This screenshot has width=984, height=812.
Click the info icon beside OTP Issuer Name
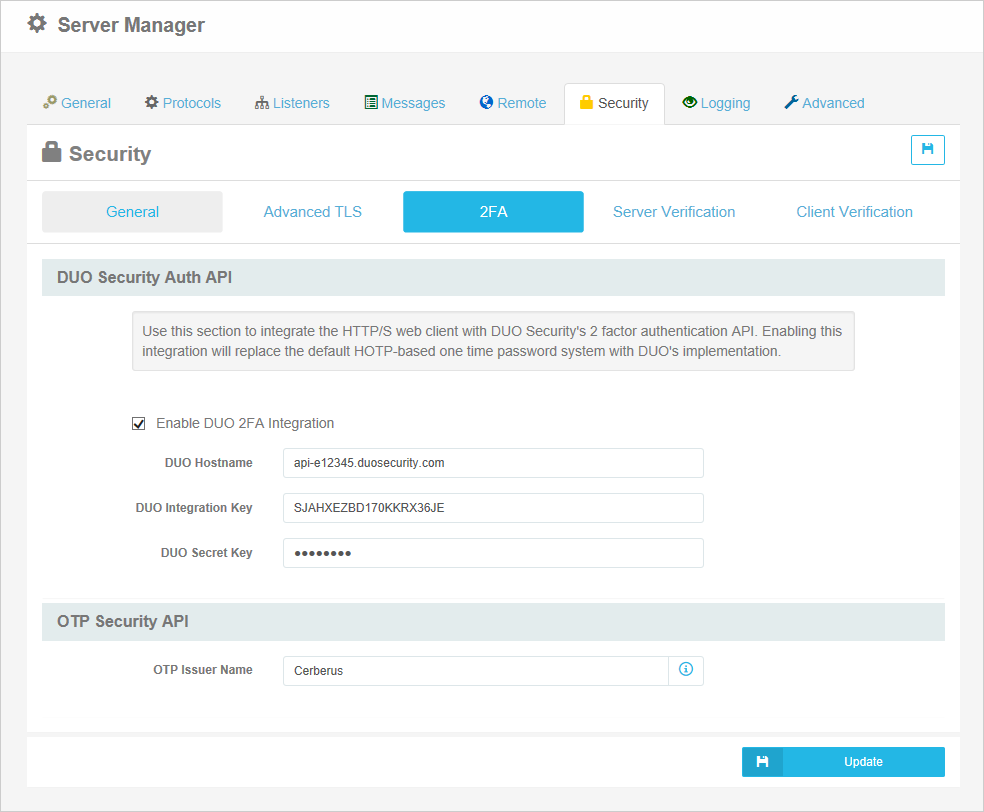[x=686, y=670]
